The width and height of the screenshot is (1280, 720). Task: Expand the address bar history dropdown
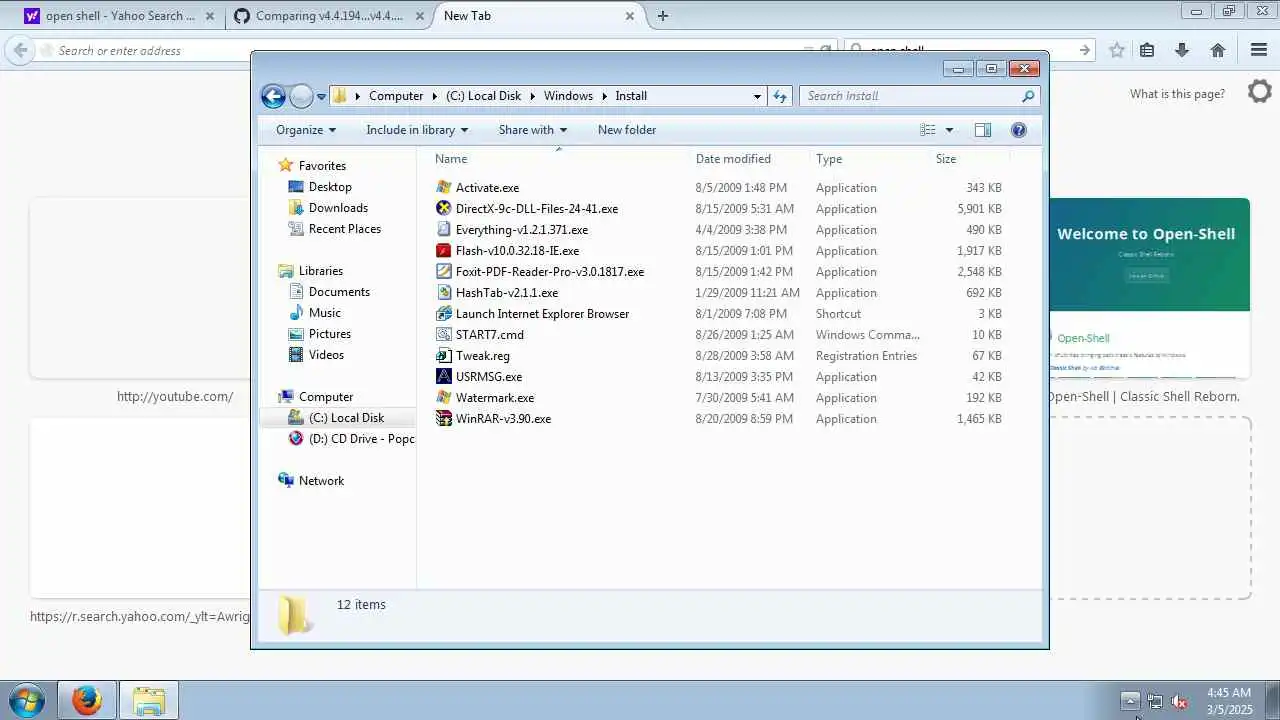(x=757, y=96)
